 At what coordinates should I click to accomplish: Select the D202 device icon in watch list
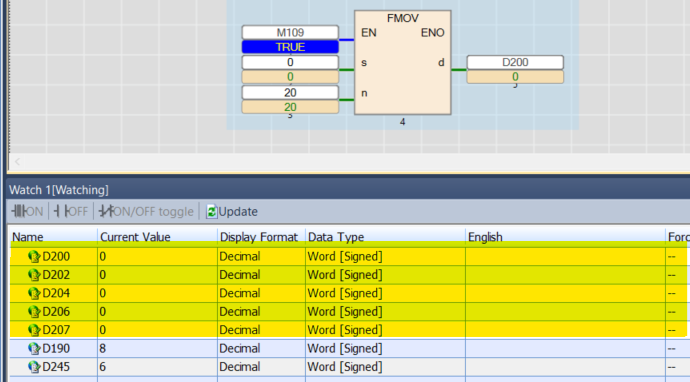pyautogui.click(x=34, y=275)
